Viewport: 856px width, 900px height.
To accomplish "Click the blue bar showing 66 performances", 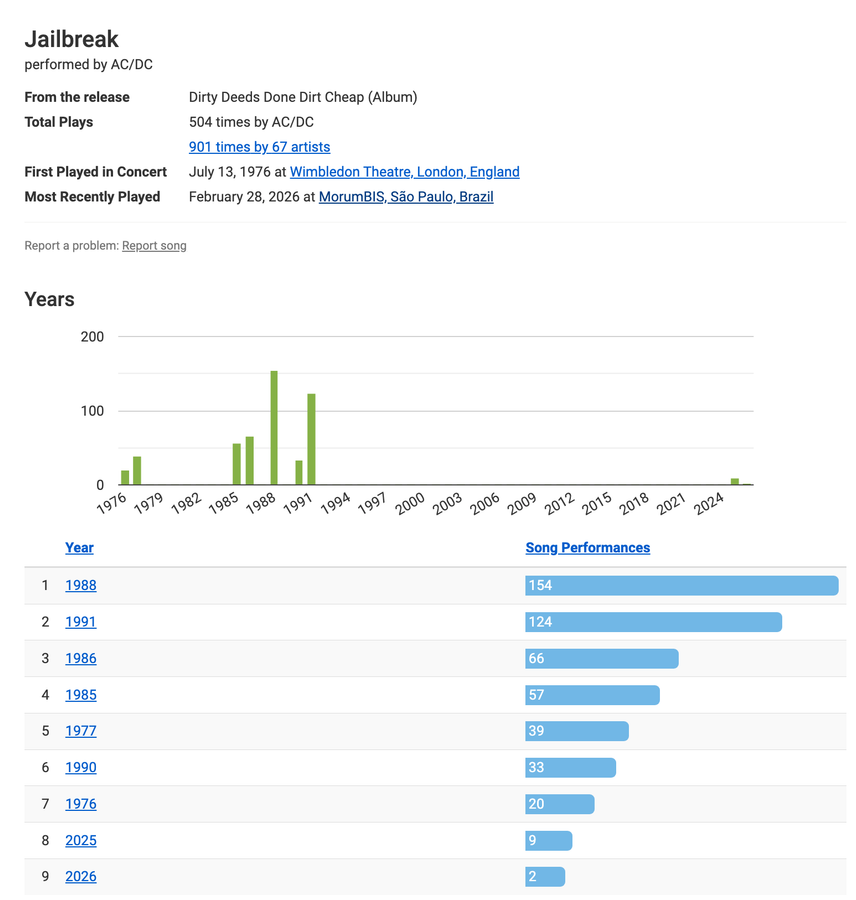I will click(x=601, y=659).
